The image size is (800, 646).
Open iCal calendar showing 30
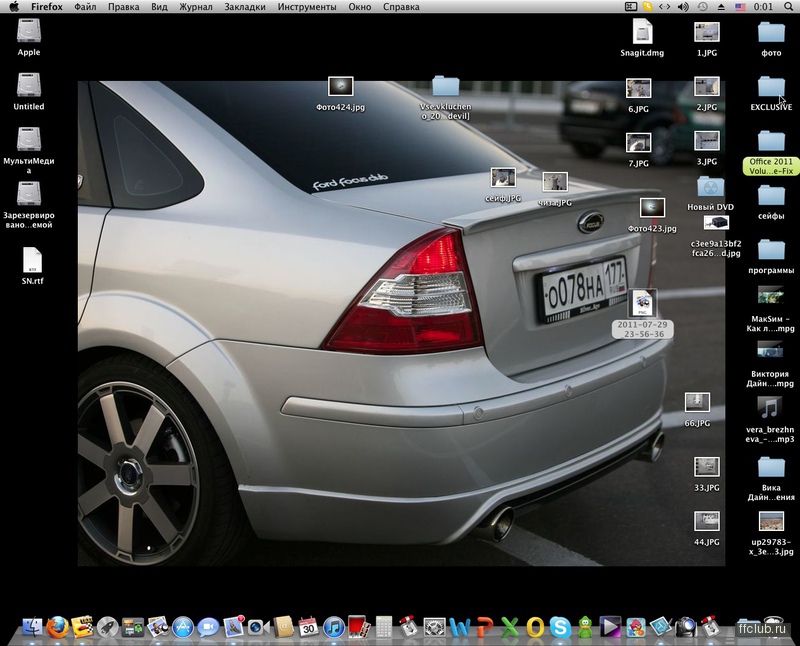308,627
